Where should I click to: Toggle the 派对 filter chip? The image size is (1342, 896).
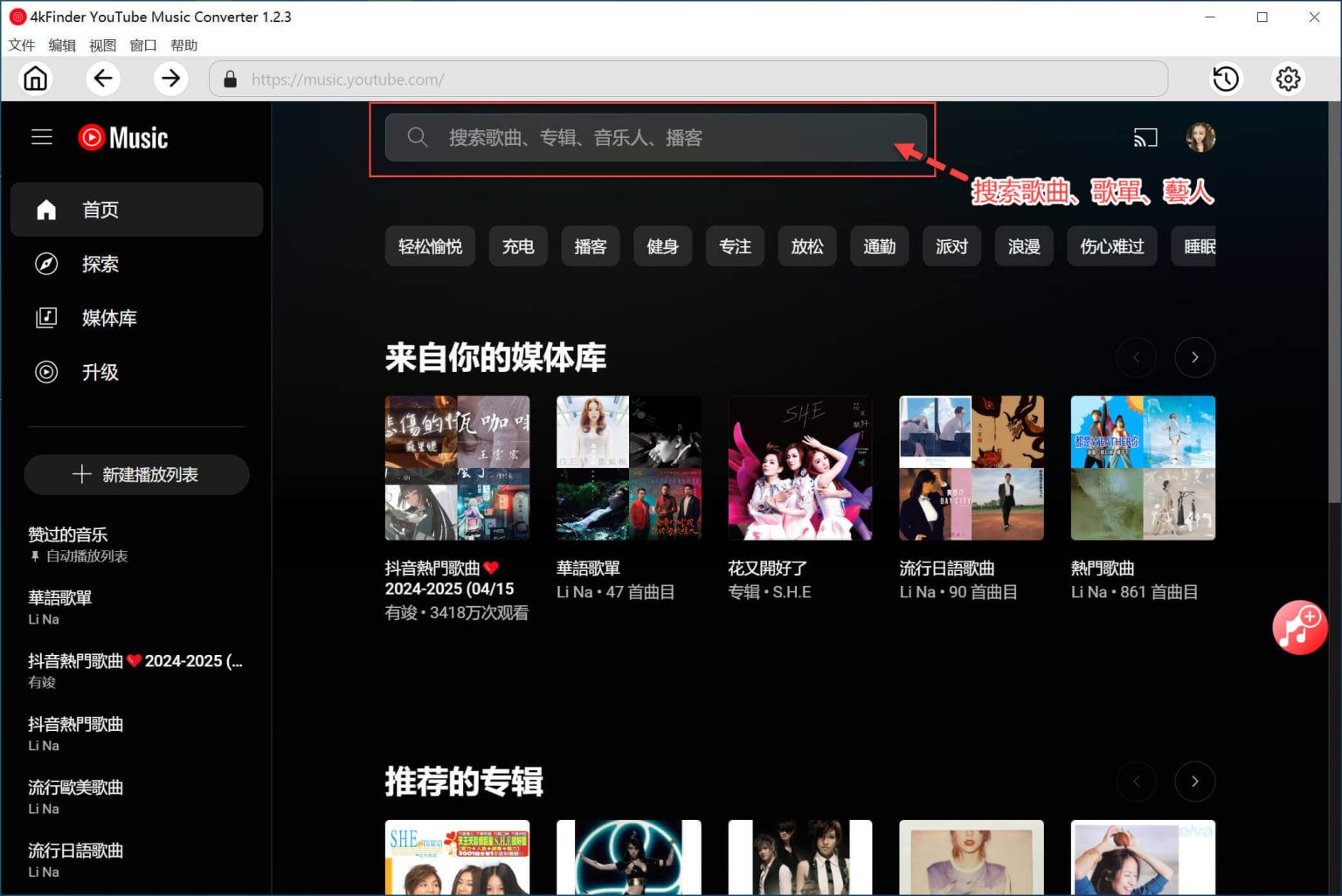pos(951,246)
